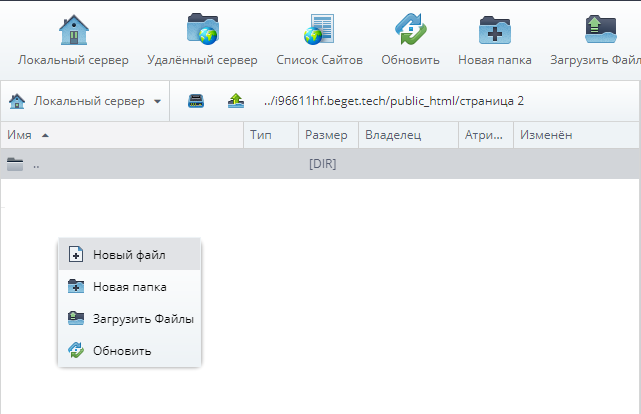Screen dimensions: 641x414
Task: Choose Обновить from context menu
Action: (x=129, y=350)
